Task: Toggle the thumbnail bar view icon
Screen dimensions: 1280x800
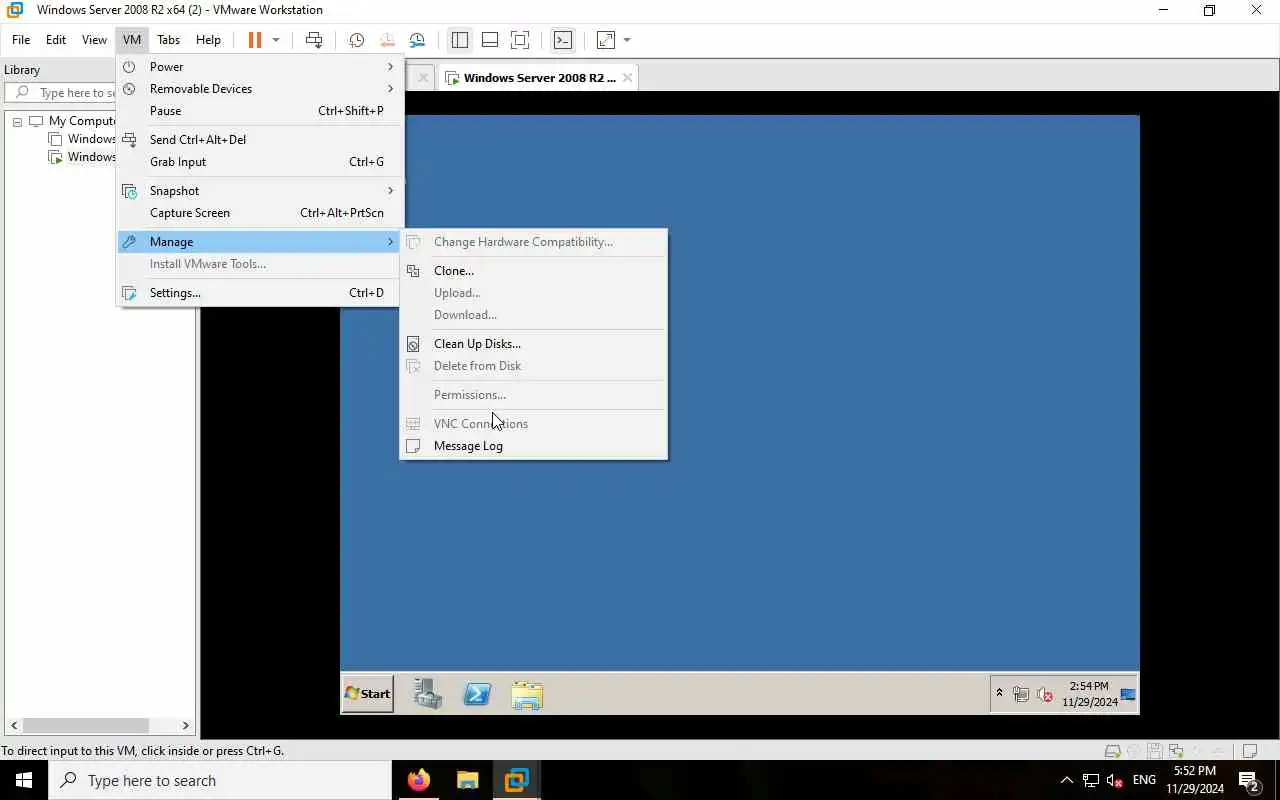Action: pyautogui.click(x=490, y=40)
